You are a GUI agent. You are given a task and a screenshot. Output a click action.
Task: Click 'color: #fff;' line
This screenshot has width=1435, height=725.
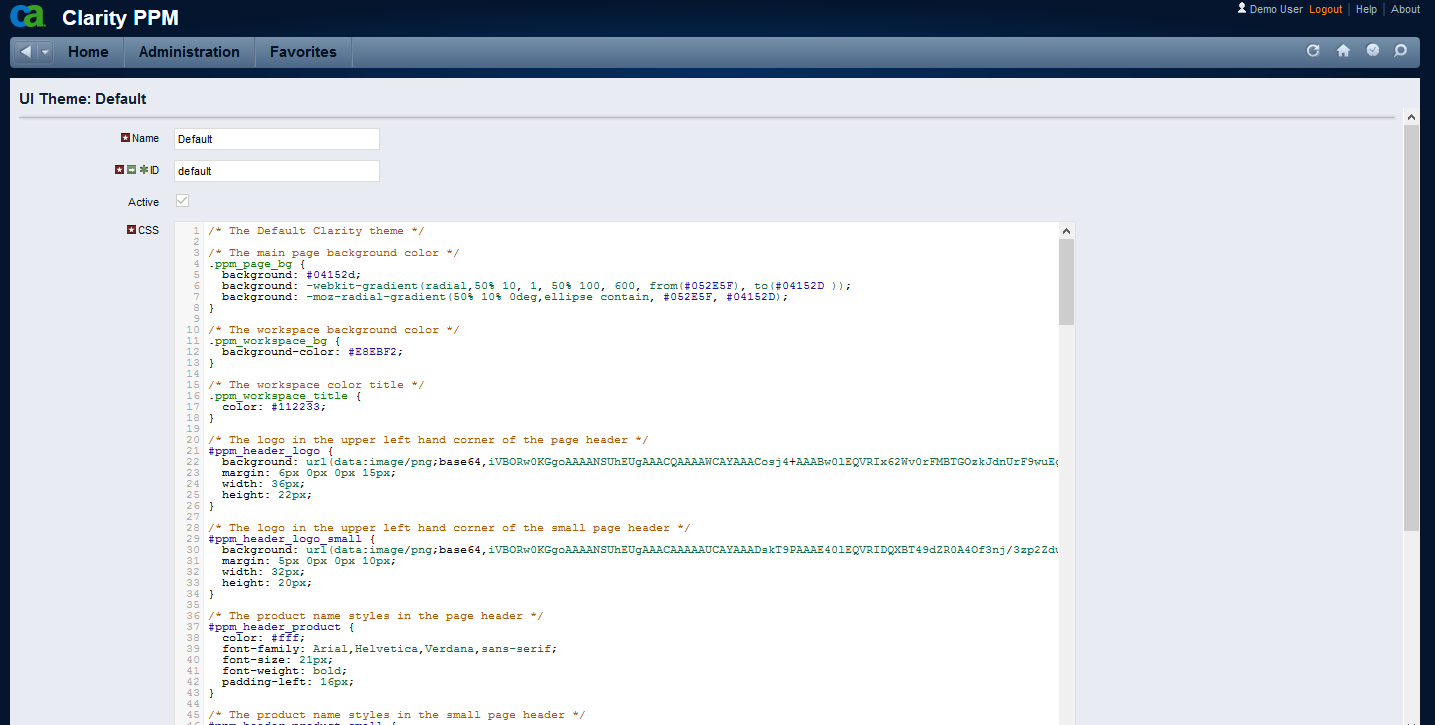point(264,638)
